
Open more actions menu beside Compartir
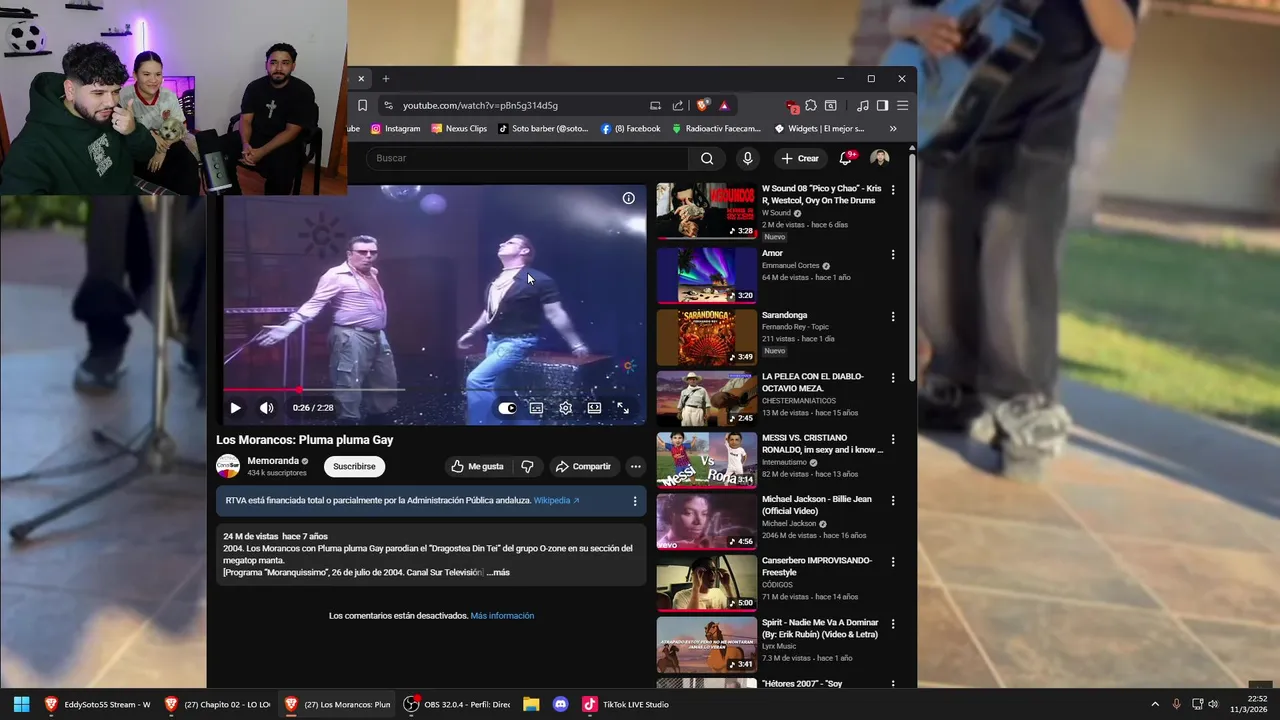coord(635,466)
